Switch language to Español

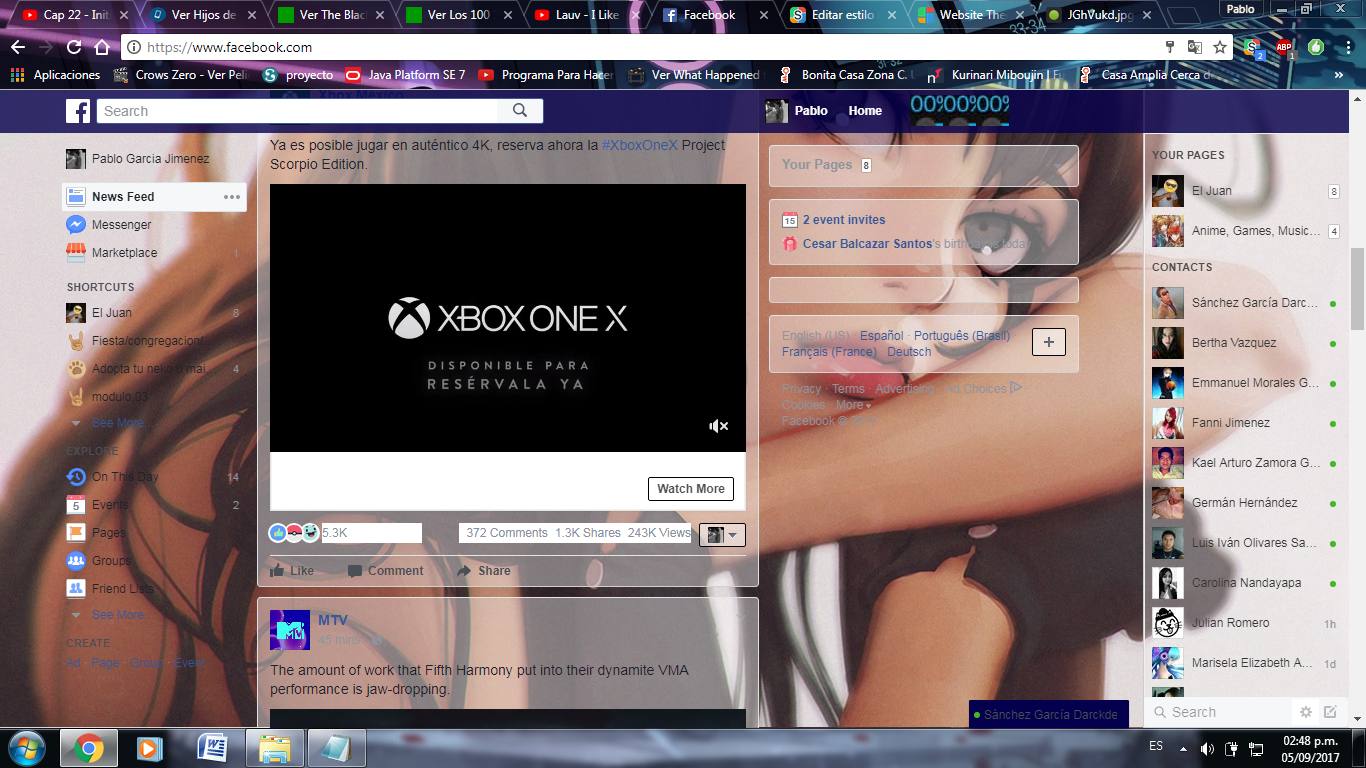881,336
